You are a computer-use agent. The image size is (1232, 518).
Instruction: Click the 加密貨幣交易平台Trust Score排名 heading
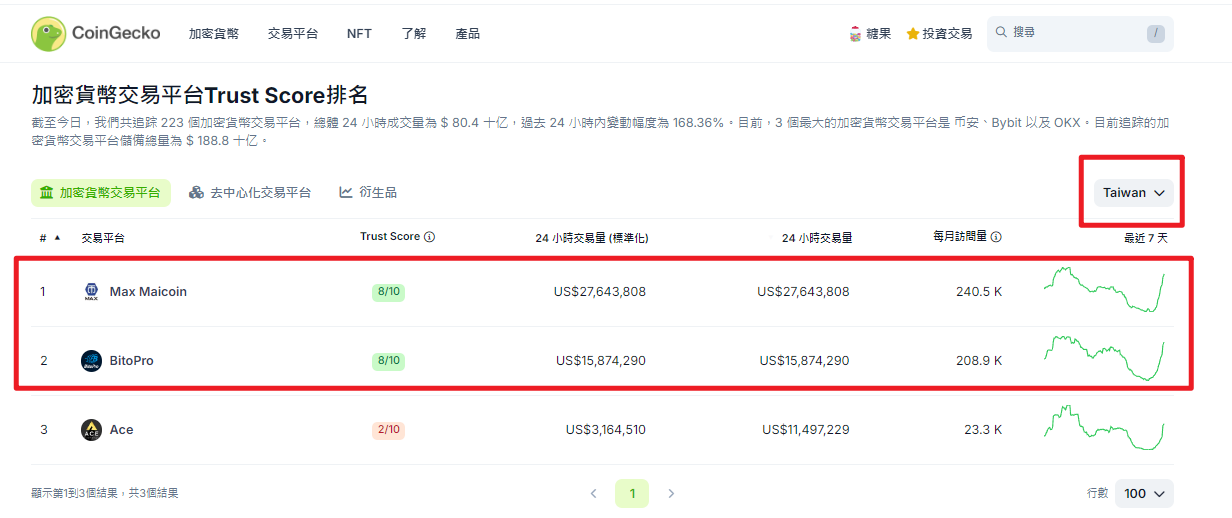click(200, 95)
